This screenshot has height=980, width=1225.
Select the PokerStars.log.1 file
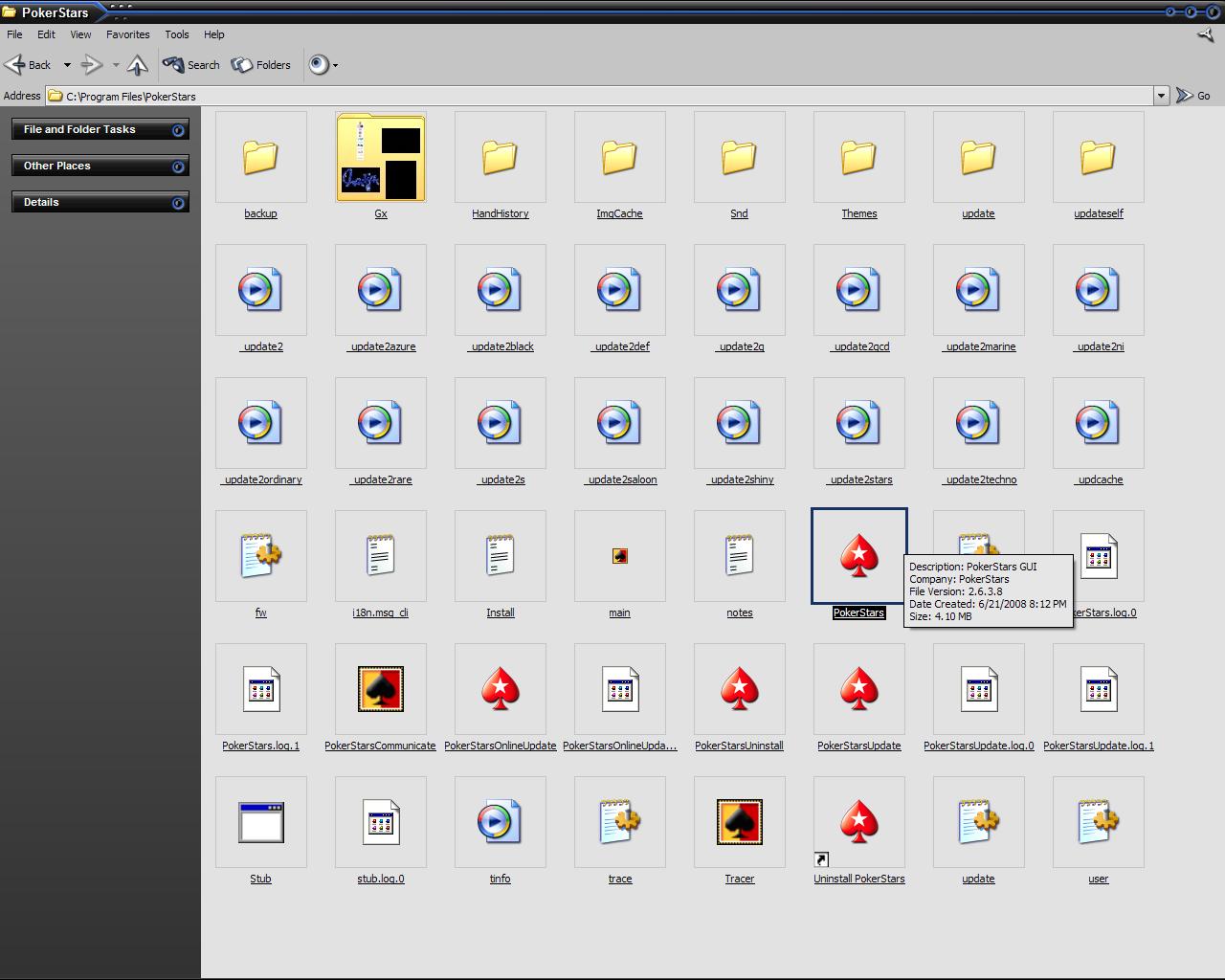coord(260,689)
